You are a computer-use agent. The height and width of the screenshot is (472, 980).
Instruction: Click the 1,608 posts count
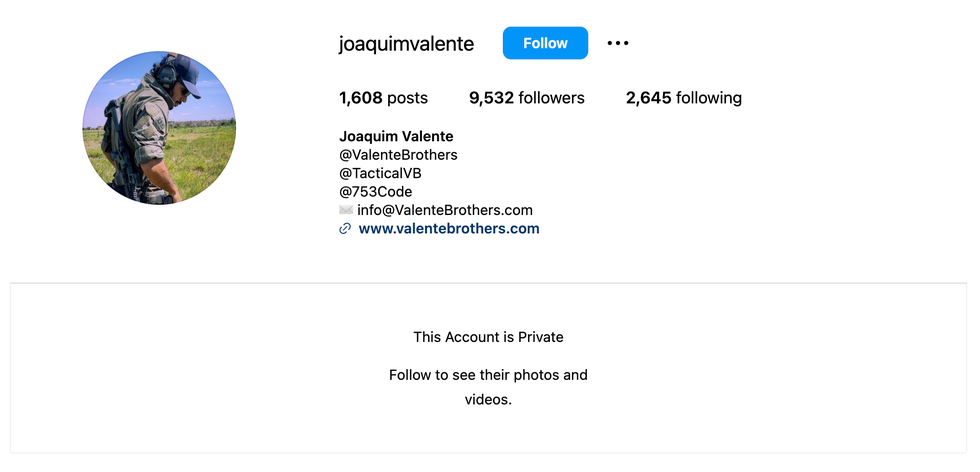pyautogui.click(x=383, y=98)
